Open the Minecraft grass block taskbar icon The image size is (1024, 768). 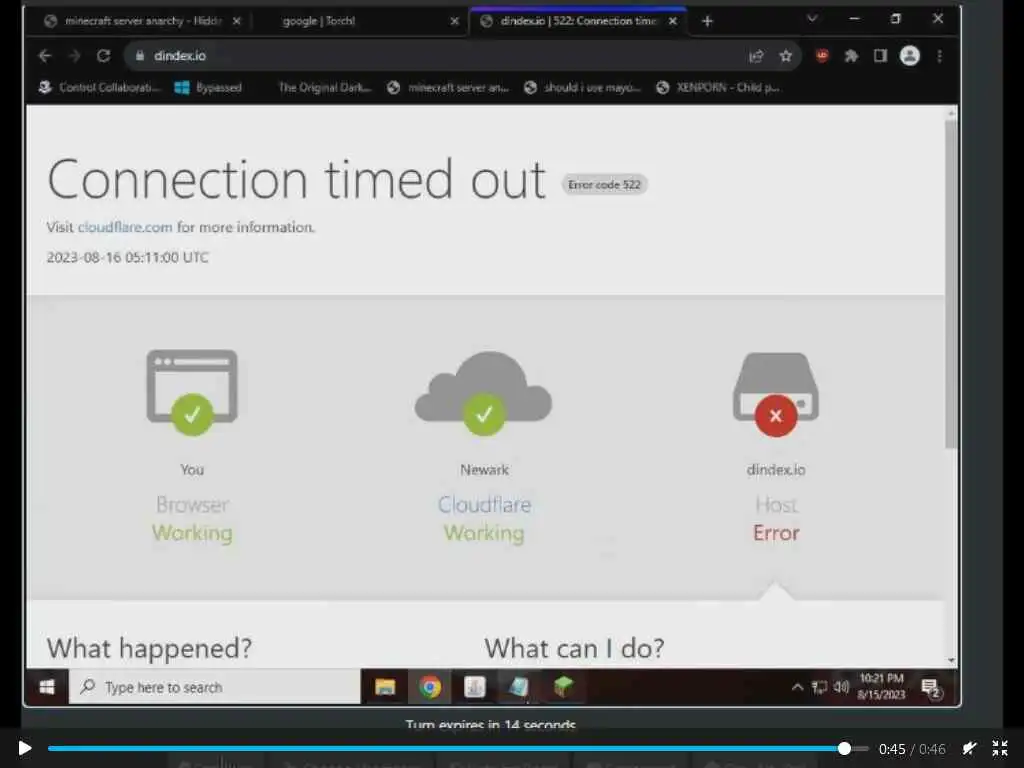pos(563,687)
